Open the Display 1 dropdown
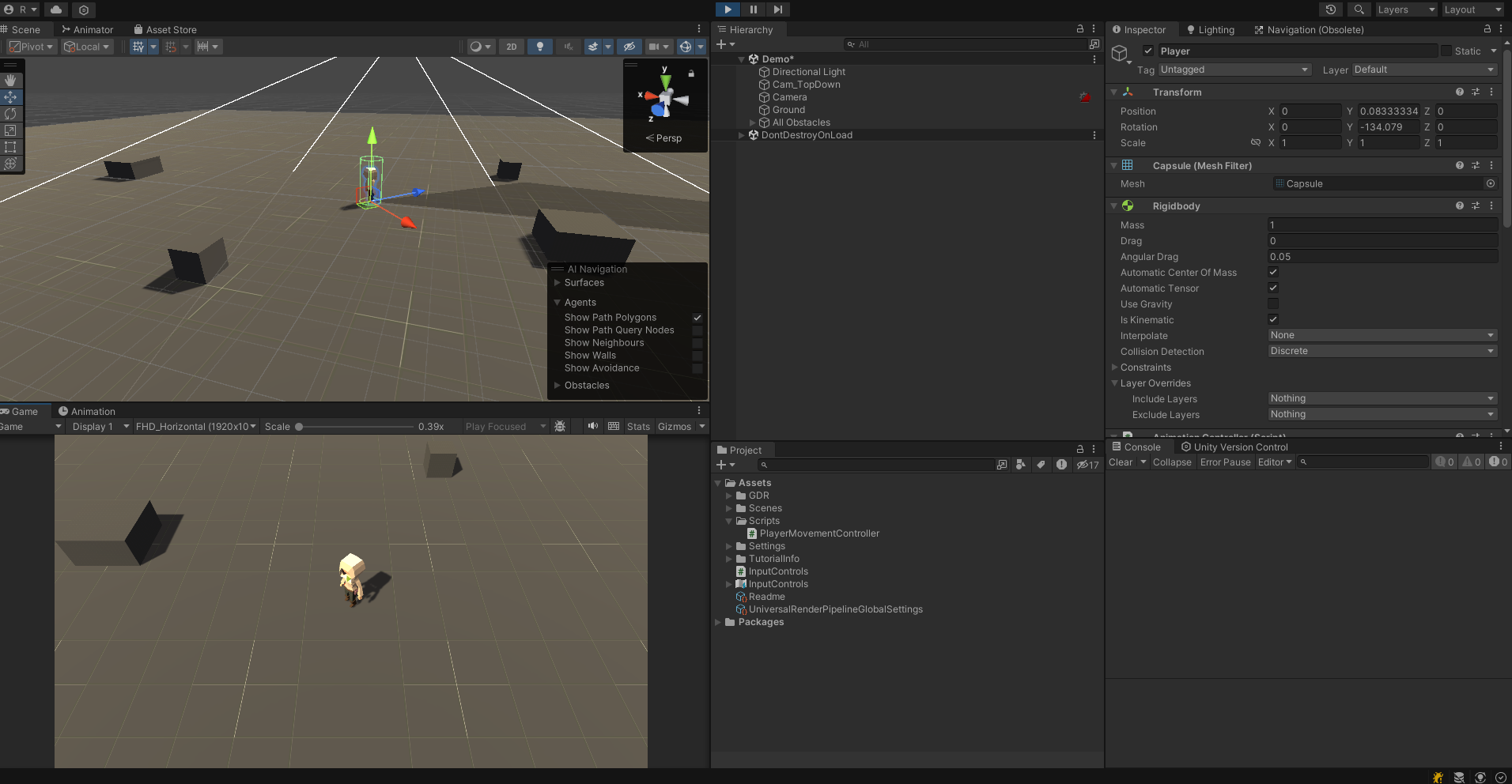Viewport: 1512px width, 784px height. point(100,427)
